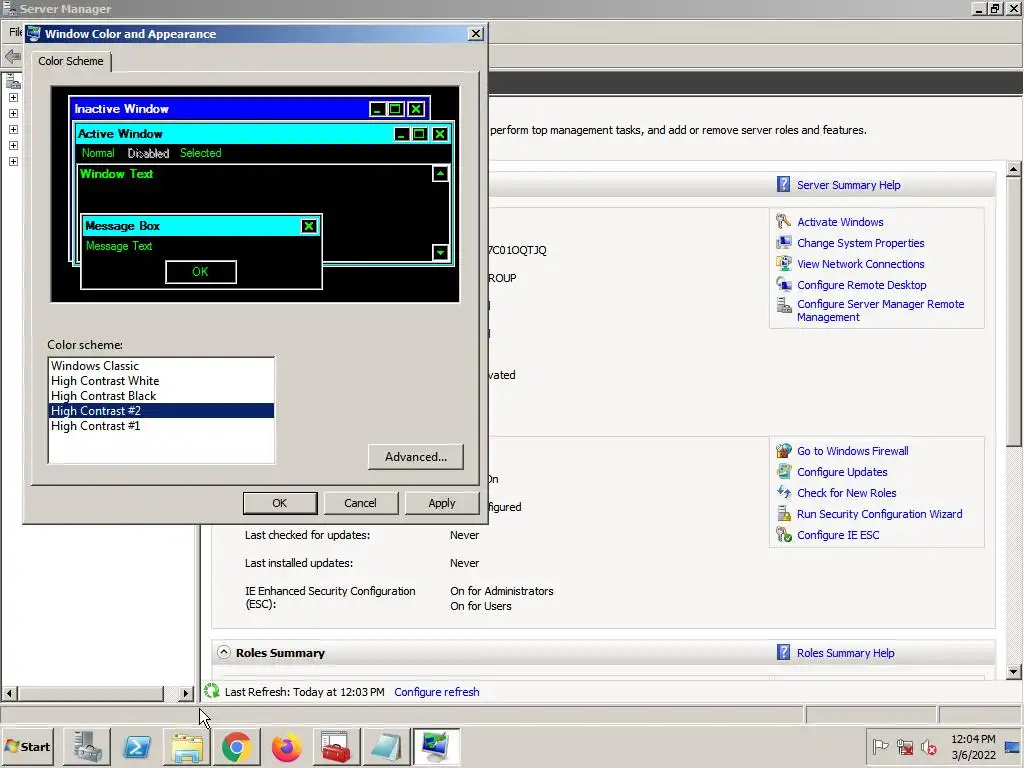Click the Configure Remote Desktop icon
Screen dimensions: 1024x768
pos(783,285)
